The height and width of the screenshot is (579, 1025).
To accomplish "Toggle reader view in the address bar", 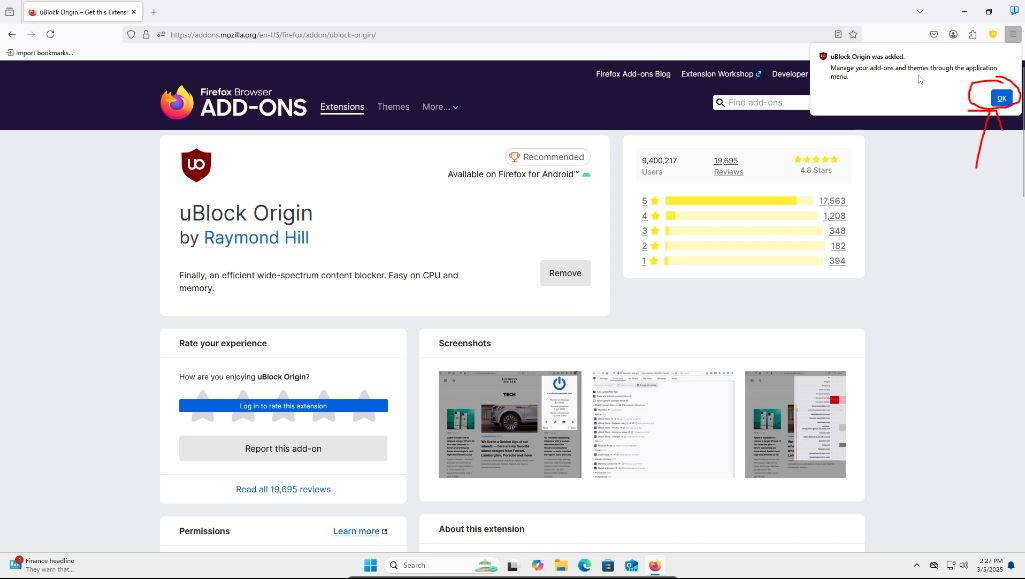I will pyautogui.click(x=838, y=35).
